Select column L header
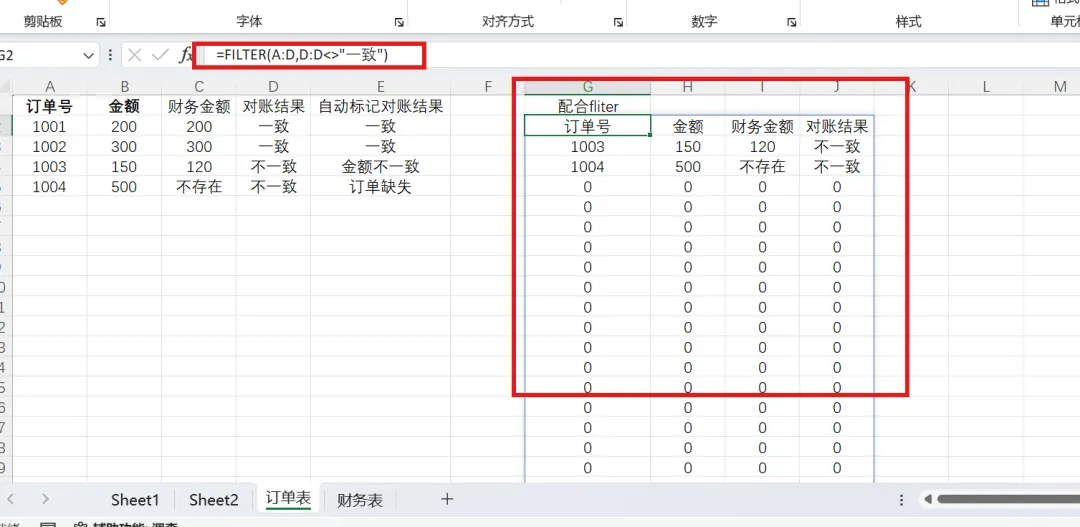The image size is (1080, 527). [x=986, y=86]
